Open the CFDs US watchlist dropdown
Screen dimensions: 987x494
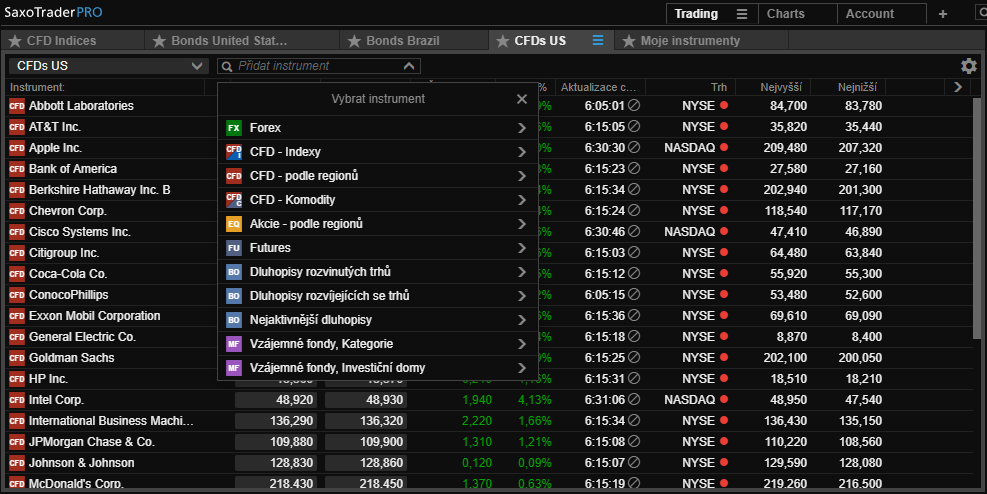[x=108, y=65]
